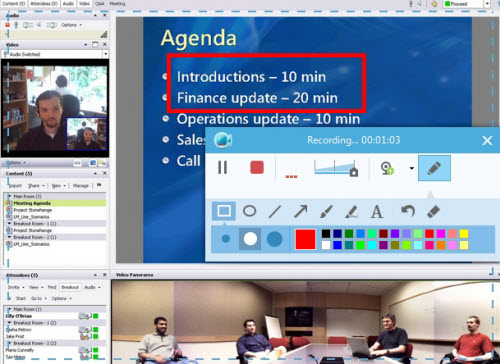Select the highlighter marker tool

[x=351, y=212]
